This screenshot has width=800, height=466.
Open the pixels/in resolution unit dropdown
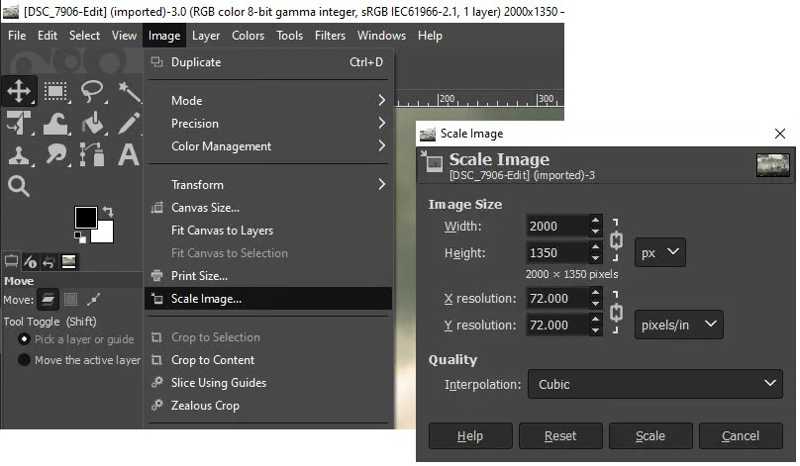point(679,325)
